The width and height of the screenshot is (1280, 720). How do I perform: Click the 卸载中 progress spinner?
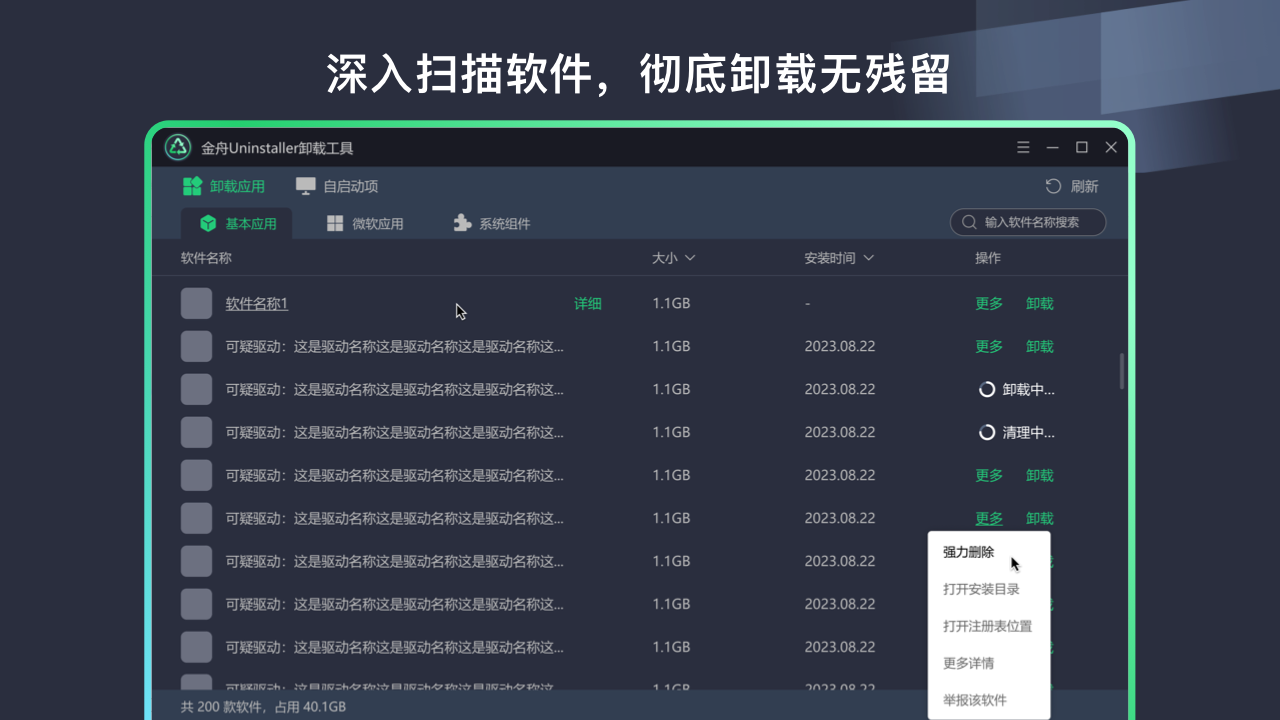coord(986,389)
